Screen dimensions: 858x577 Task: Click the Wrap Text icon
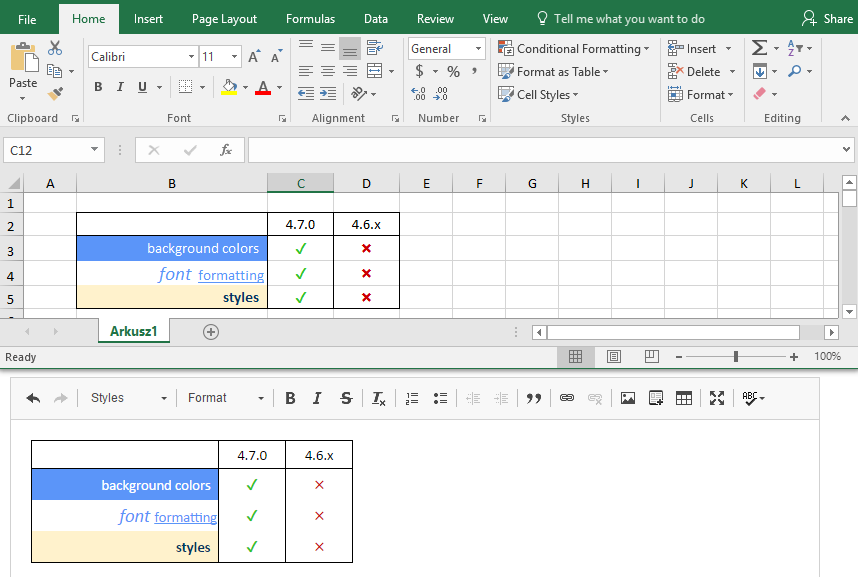coord(375,48)
